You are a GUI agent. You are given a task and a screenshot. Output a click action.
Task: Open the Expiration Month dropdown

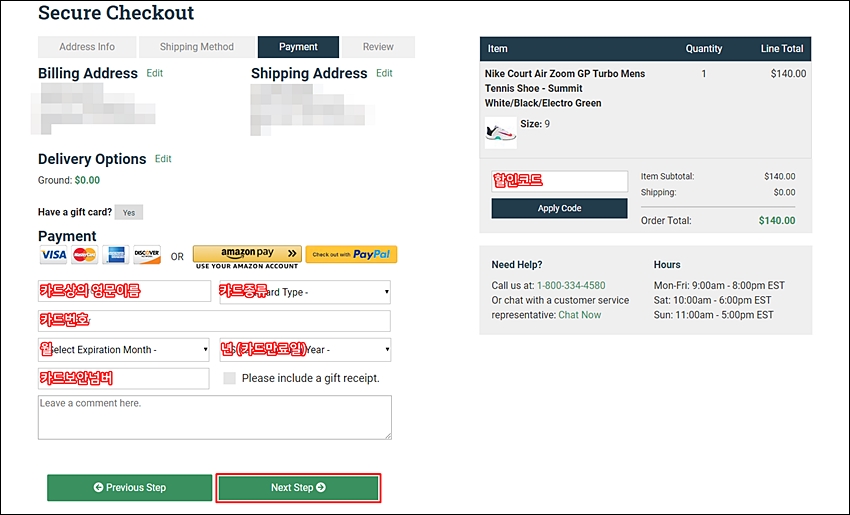click(x=124, y=350)
